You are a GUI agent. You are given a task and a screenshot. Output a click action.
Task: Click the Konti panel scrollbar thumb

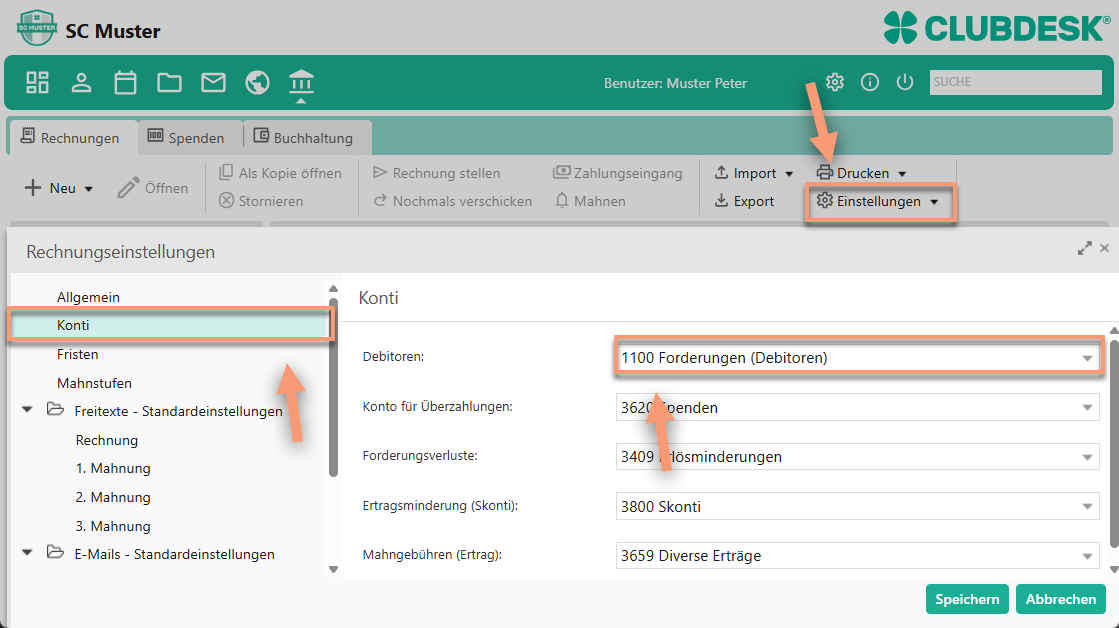pyautogui.click(x=1114, y=442)
